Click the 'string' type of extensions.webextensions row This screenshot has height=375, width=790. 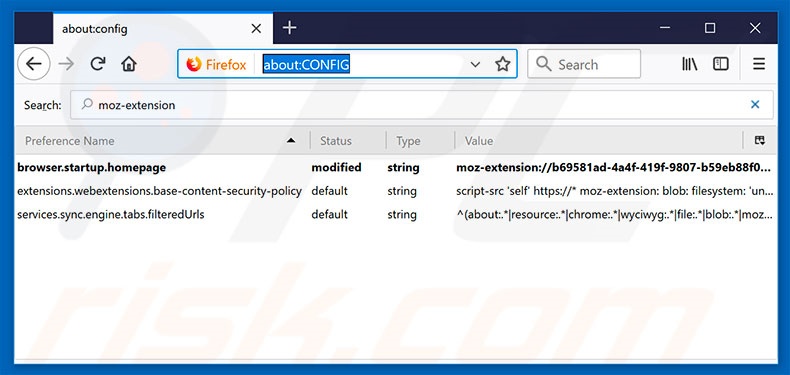[402, 191]
